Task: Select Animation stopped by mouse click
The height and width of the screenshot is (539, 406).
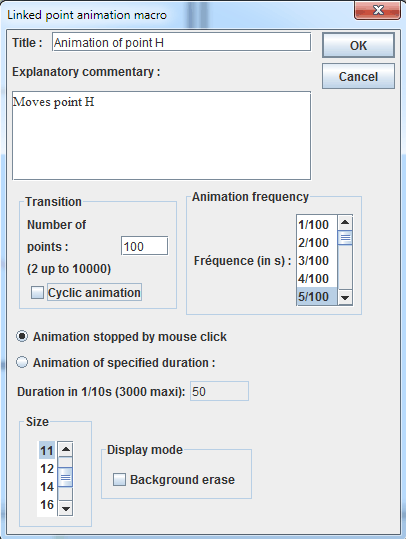Action: click(x=22, y=337)
